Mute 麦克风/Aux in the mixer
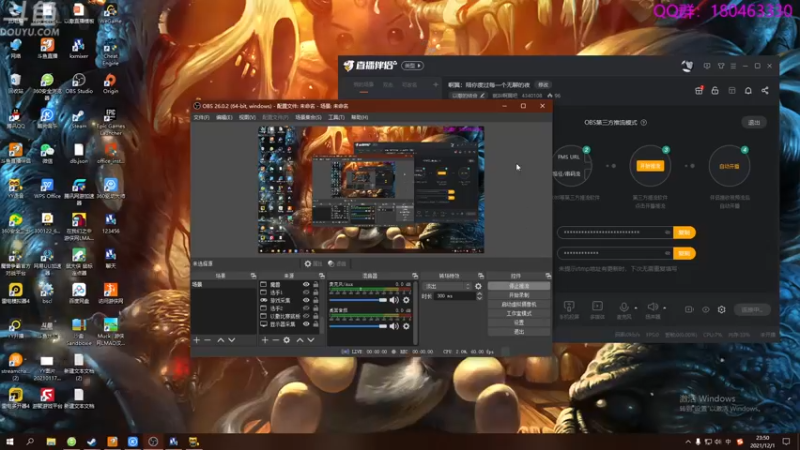The image size is (800, 450). [x=394, y=300]
